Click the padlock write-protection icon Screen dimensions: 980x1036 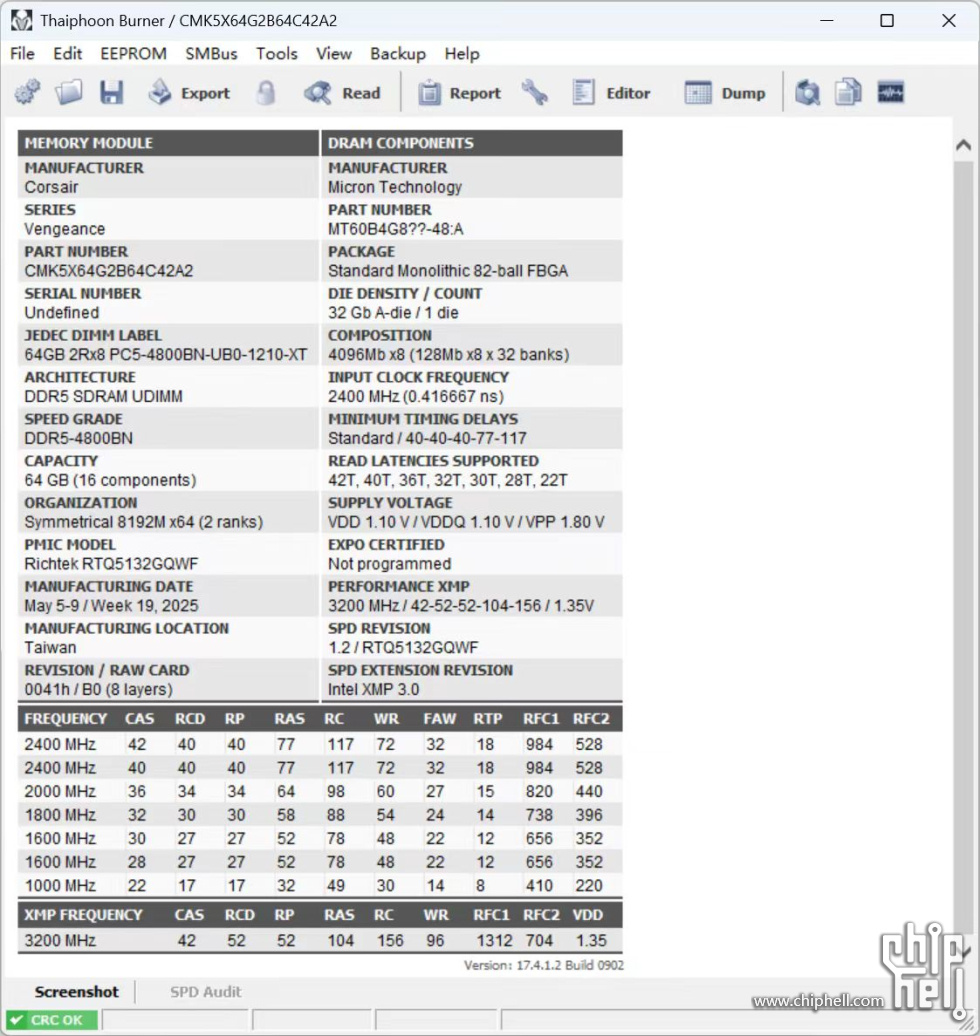[266, 93]
